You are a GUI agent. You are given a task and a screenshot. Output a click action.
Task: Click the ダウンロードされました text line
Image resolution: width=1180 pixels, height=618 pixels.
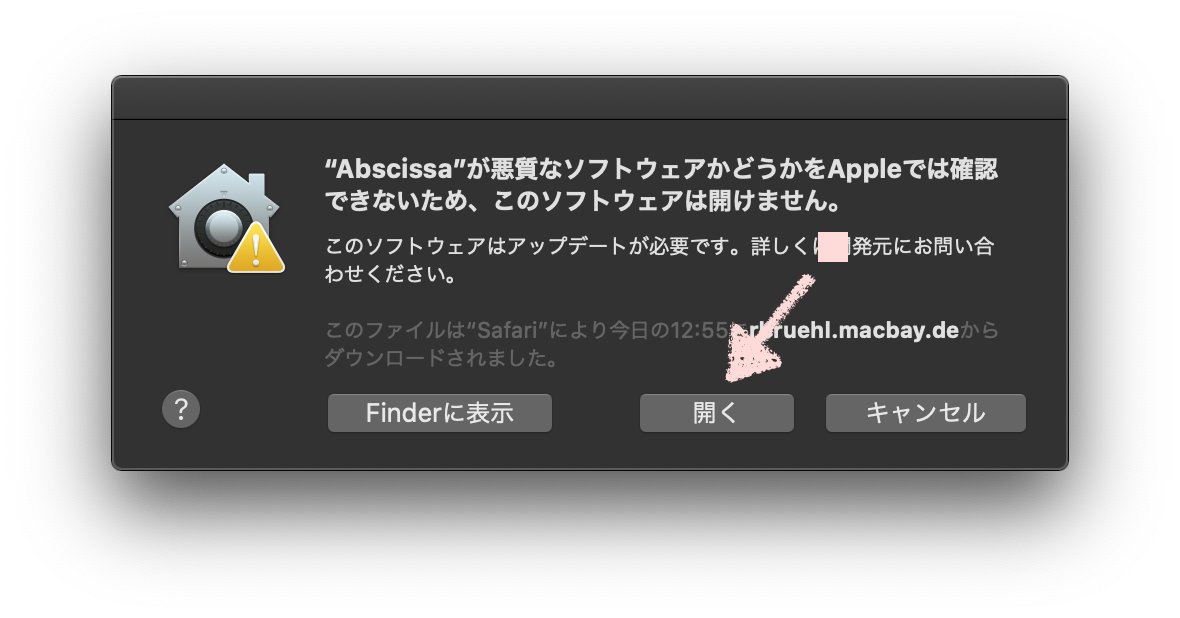pyautogui.click(x=441, y=358)
